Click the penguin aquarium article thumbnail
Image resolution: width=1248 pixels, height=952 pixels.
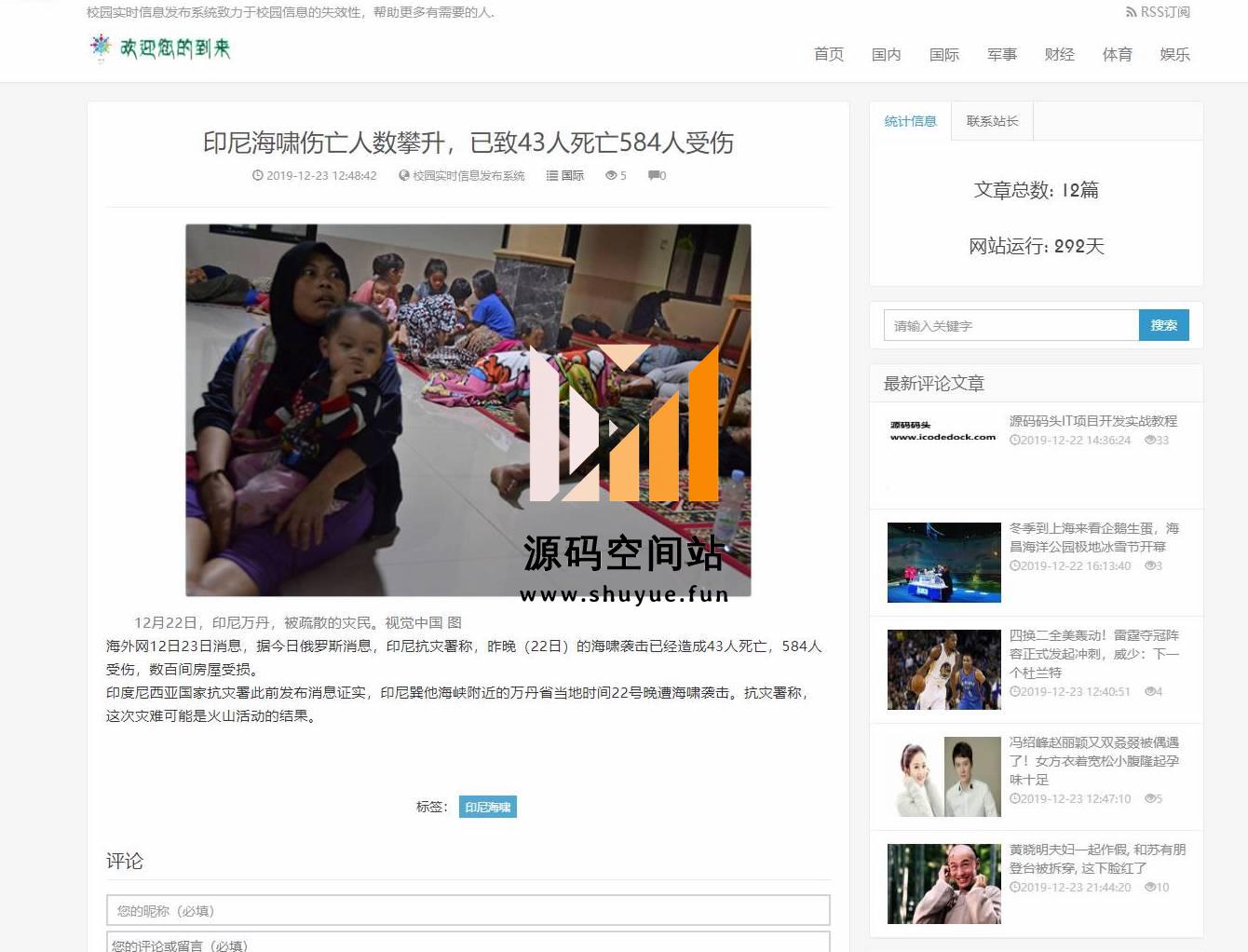tap(943, 563)
